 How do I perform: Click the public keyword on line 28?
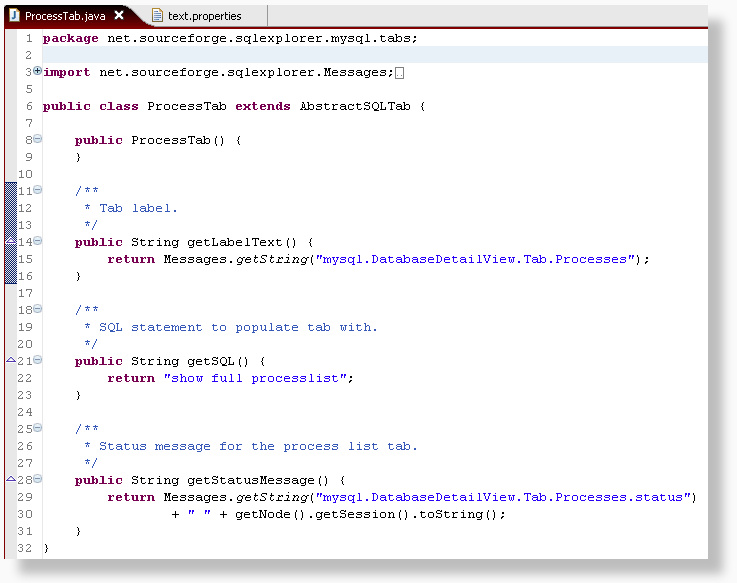(x=99, y=480)
